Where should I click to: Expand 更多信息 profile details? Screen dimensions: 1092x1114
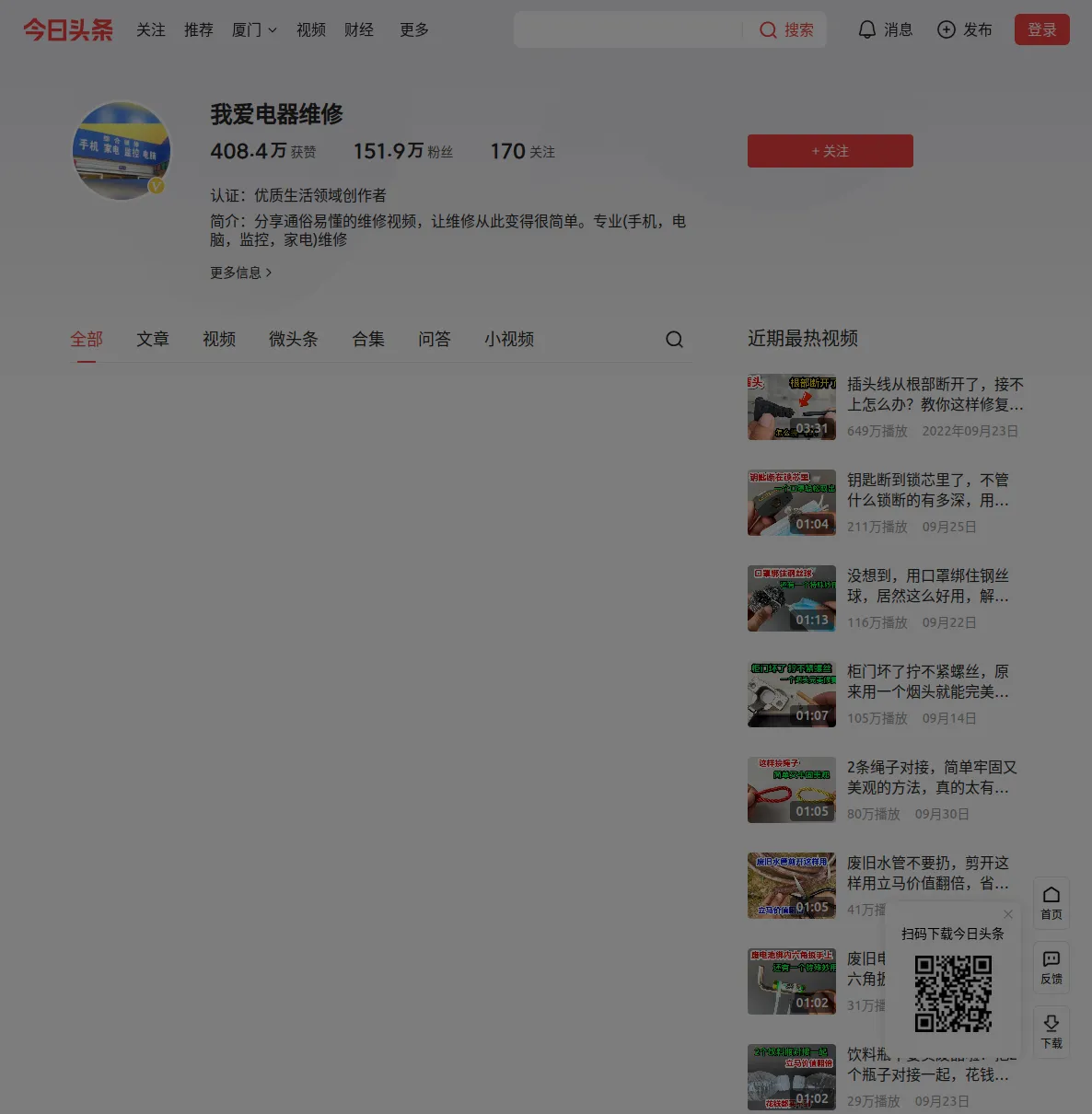[241, 273]
